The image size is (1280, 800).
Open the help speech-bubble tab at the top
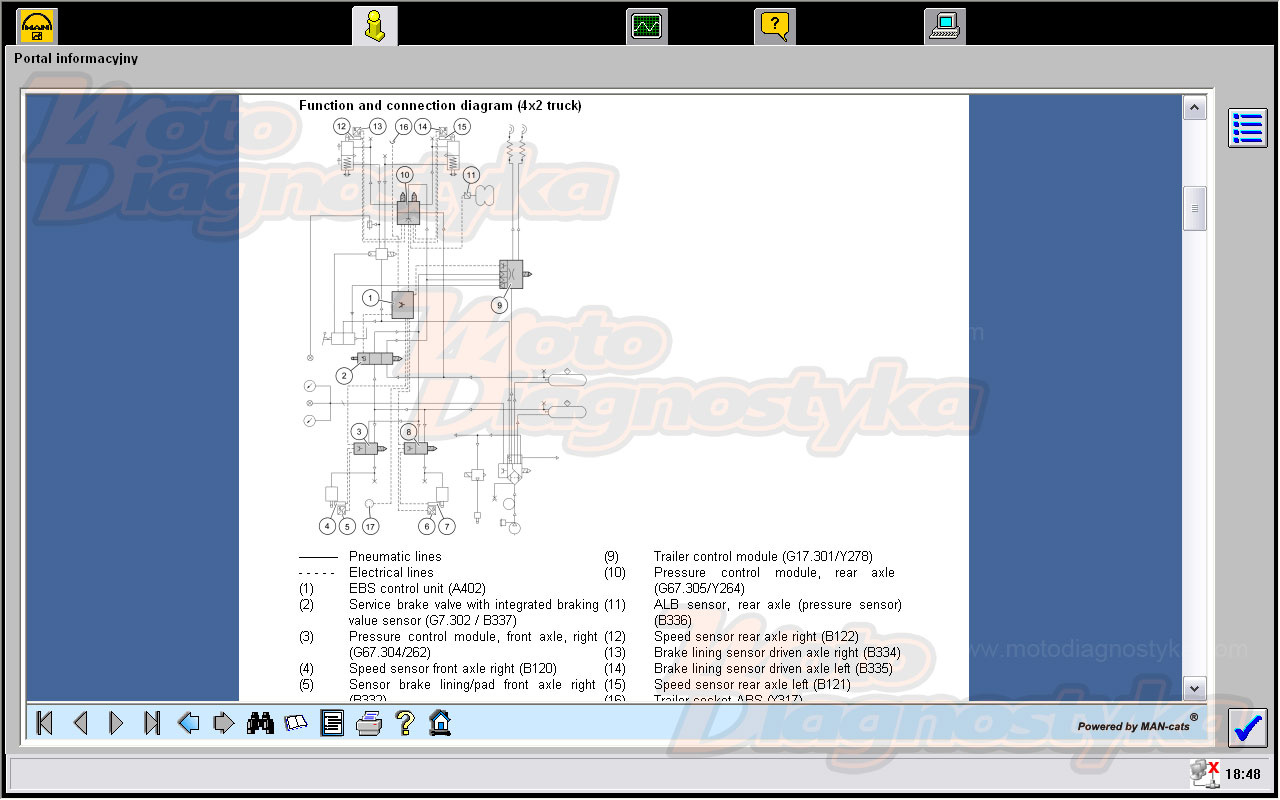coord(775,25)
